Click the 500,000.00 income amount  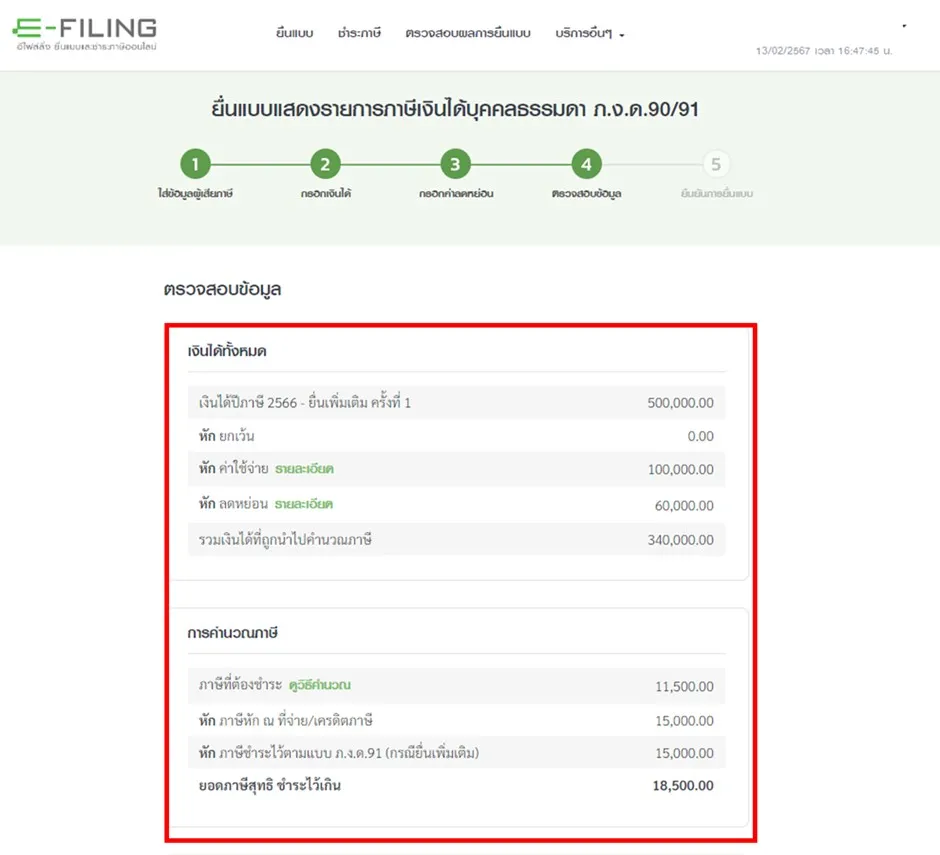[680, 403]
